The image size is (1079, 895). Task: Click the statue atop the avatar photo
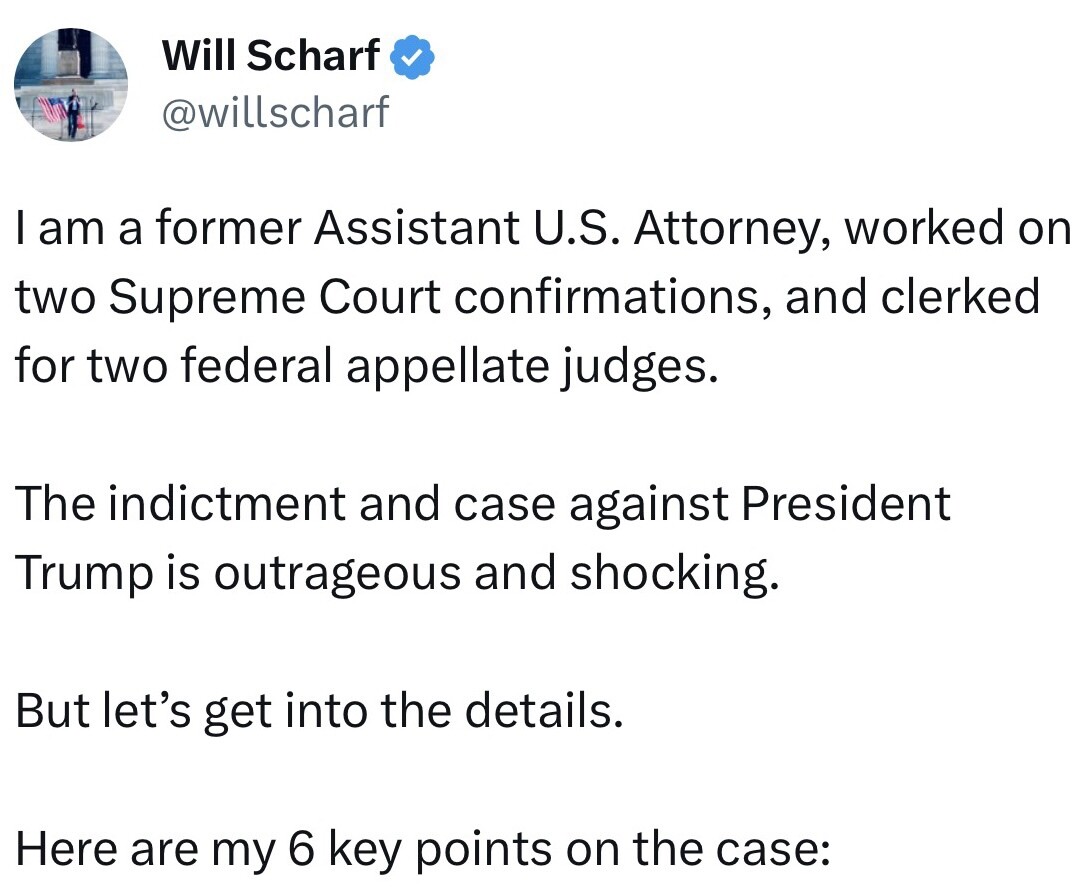[72, 52]
